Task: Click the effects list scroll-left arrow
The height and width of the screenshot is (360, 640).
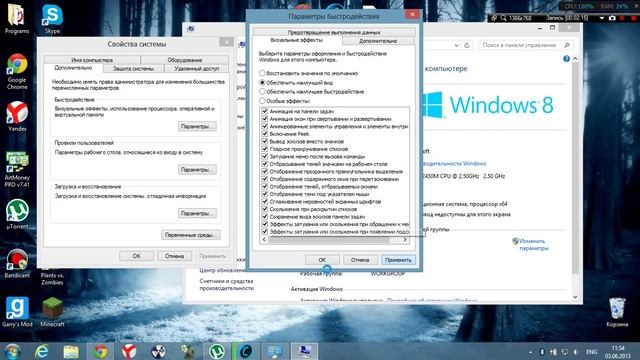Action: (264, 240)
